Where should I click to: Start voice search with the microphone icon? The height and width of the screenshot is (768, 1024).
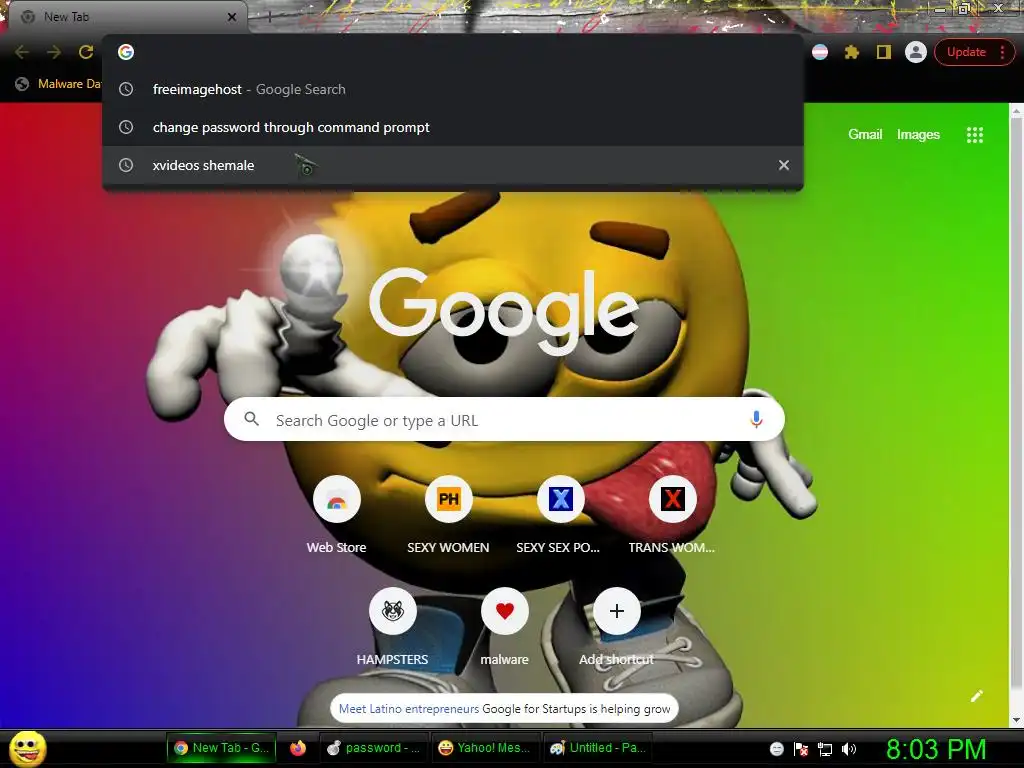(756, 419)
